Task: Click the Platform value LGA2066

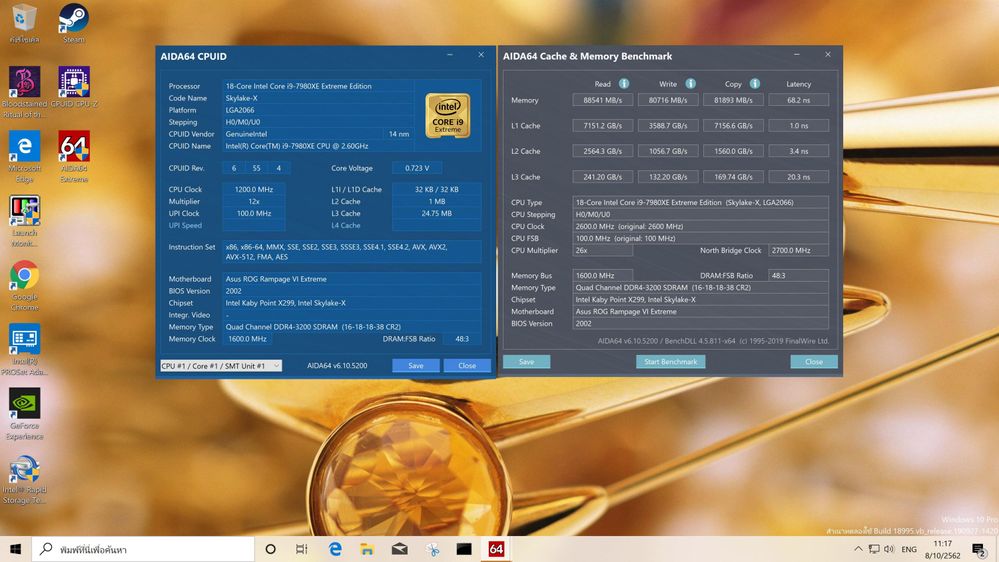Action: click(318, 110)
